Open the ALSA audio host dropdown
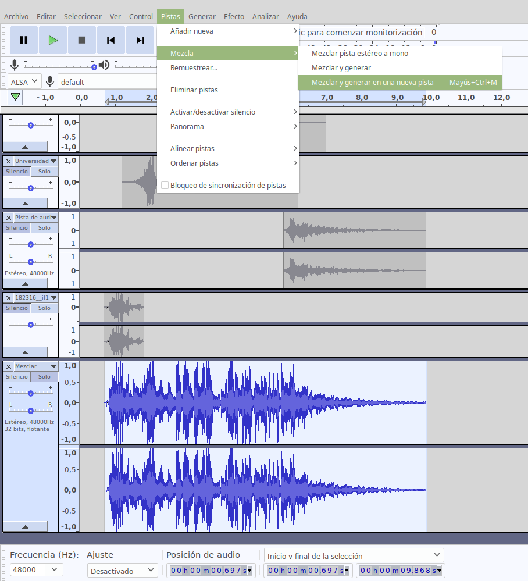 [24, 82]
